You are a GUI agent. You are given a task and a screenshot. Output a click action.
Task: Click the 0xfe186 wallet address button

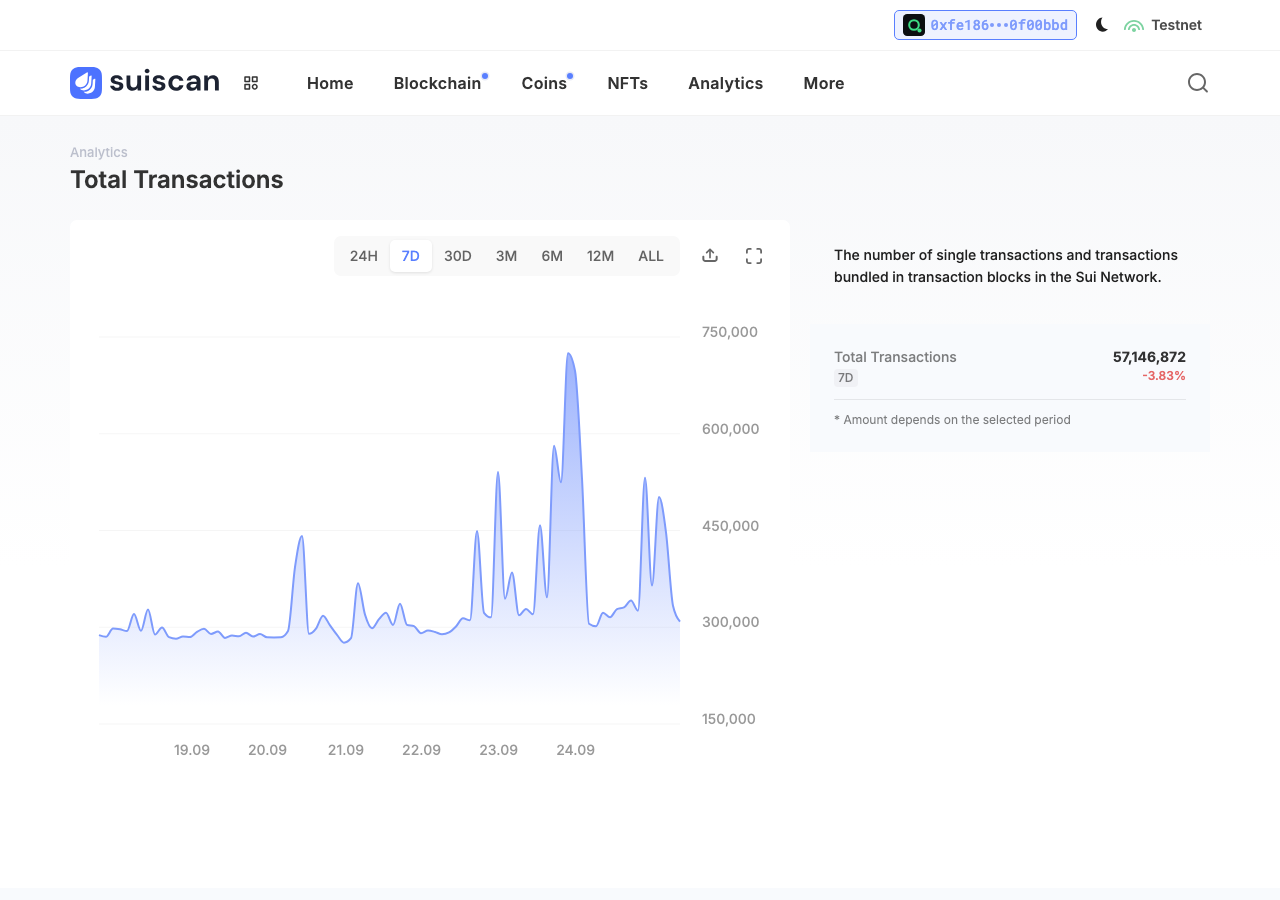pyautogui.click(x=985, y=25)
